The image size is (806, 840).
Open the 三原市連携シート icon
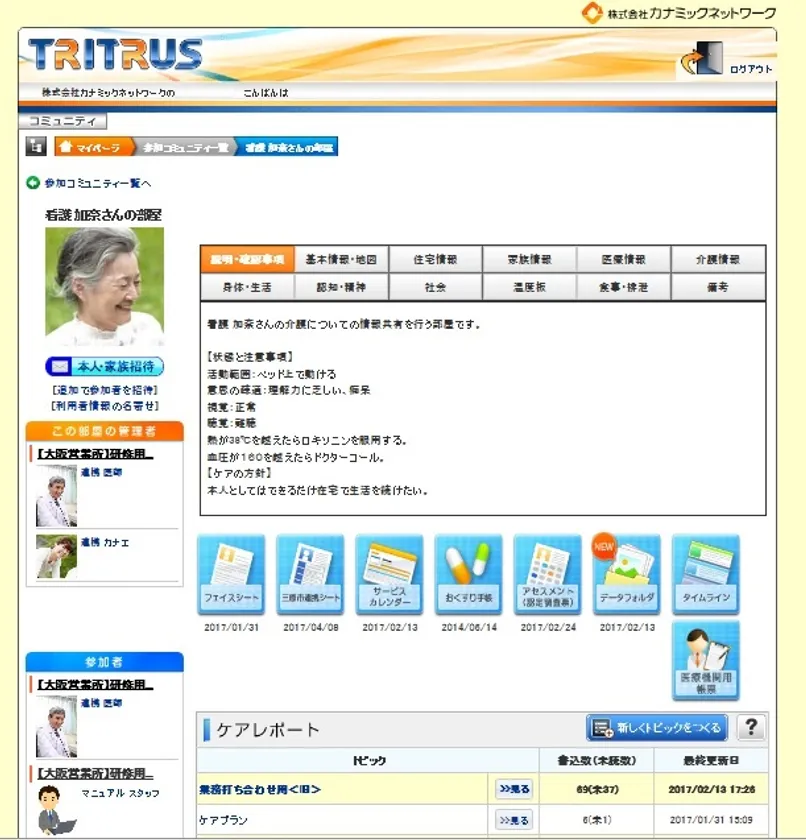point(310,574)
